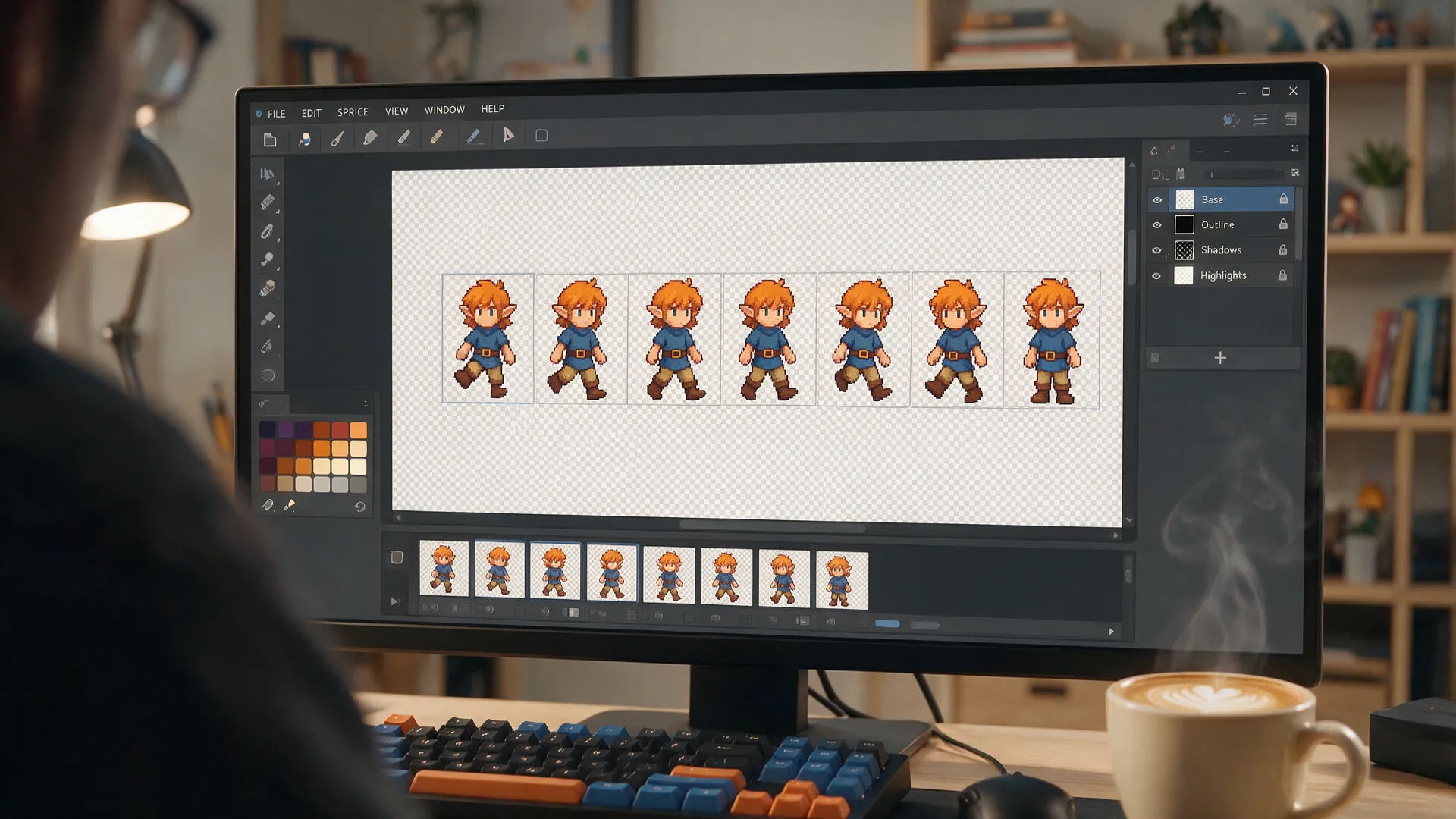This screenshot has height=819, width=1456.
Task: Open the WINDOW menu
Action: (x=444, y=110)
